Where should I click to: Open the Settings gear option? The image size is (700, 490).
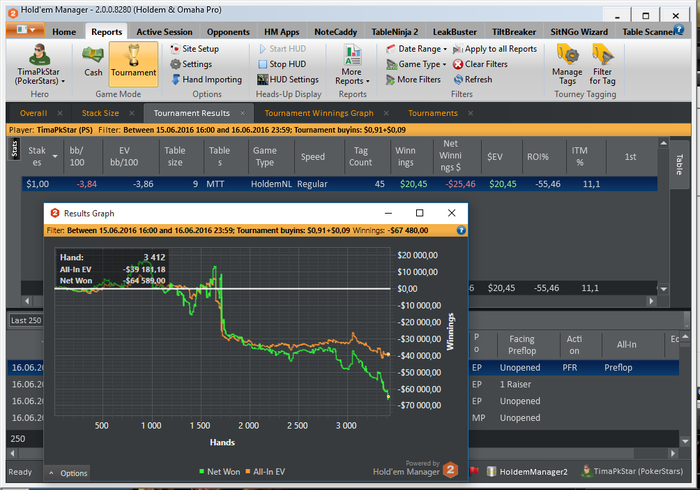click(x=191, y=64)
